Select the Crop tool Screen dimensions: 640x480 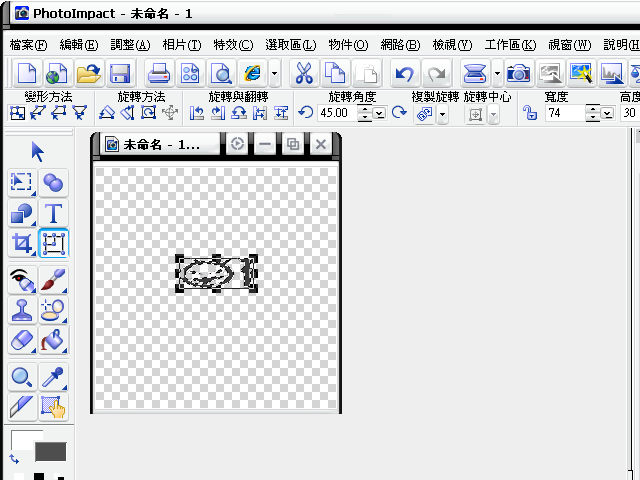(x=22, y=243)
